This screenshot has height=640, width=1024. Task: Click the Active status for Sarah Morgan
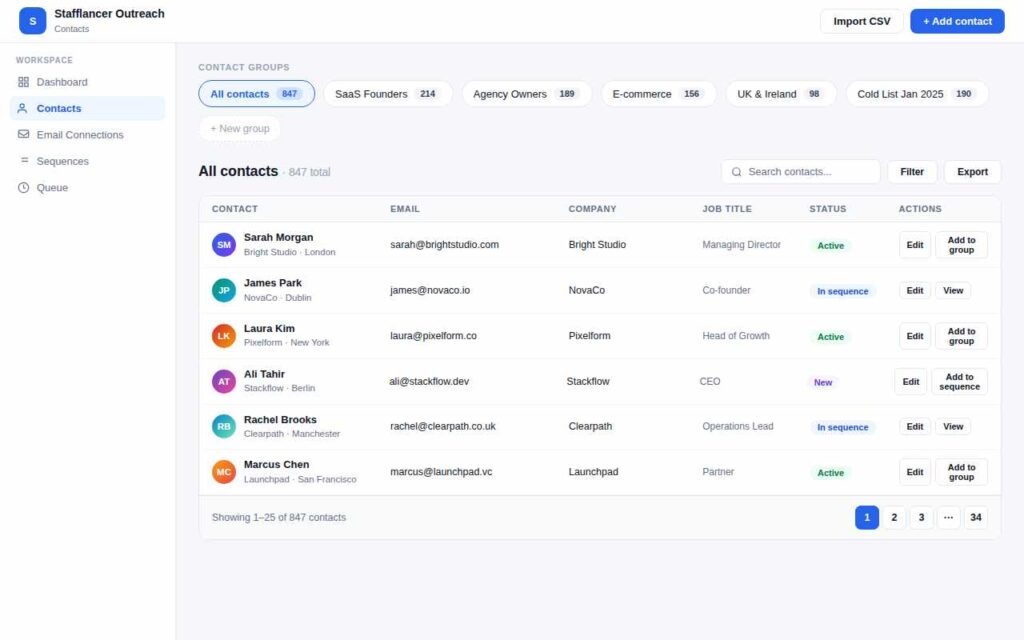point(831,246)
